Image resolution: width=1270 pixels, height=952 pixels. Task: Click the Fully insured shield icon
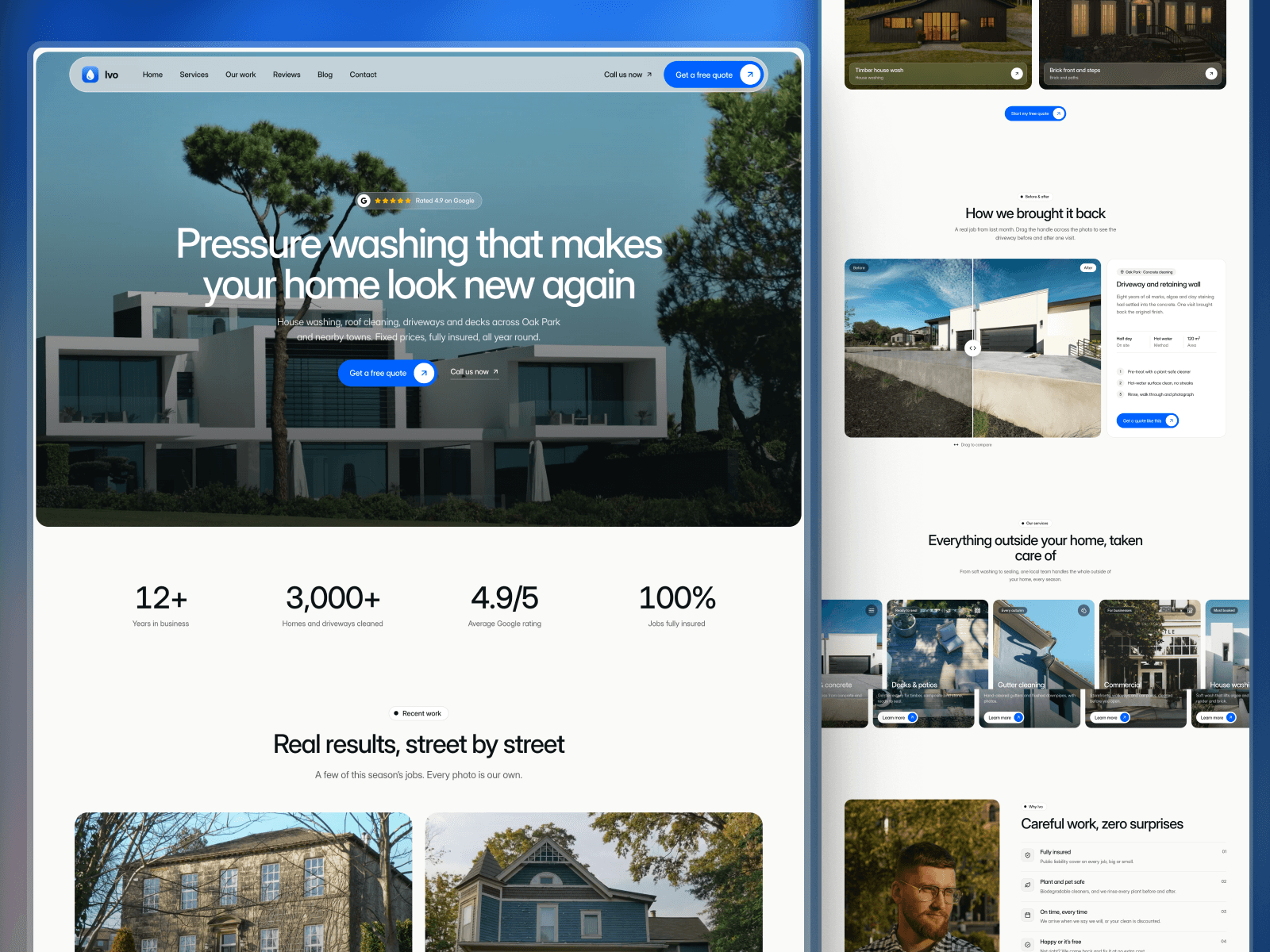click(1028, 855)
